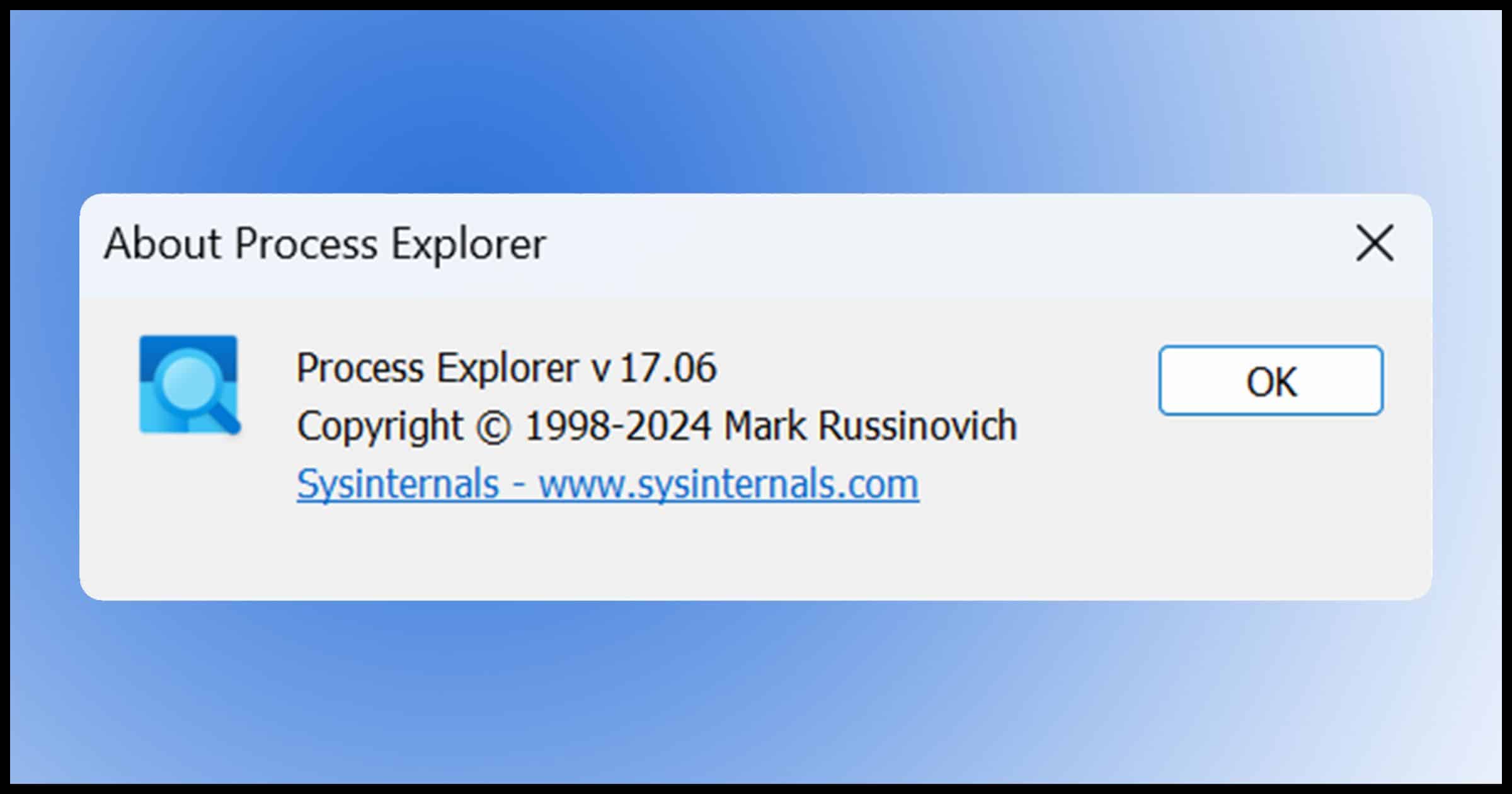Click the About Process Explorer title text
The image size is (1512, 794).
coord(325,244)
